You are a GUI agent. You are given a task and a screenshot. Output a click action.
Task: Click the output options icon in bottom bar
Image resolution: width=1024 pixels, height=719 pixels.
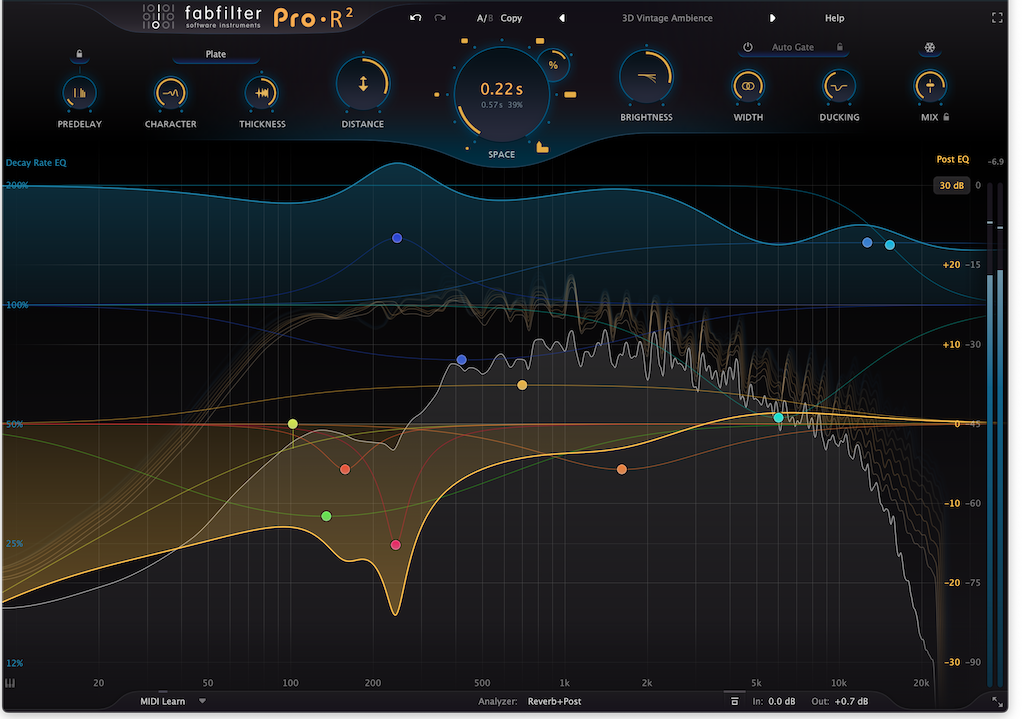point(735,701)
